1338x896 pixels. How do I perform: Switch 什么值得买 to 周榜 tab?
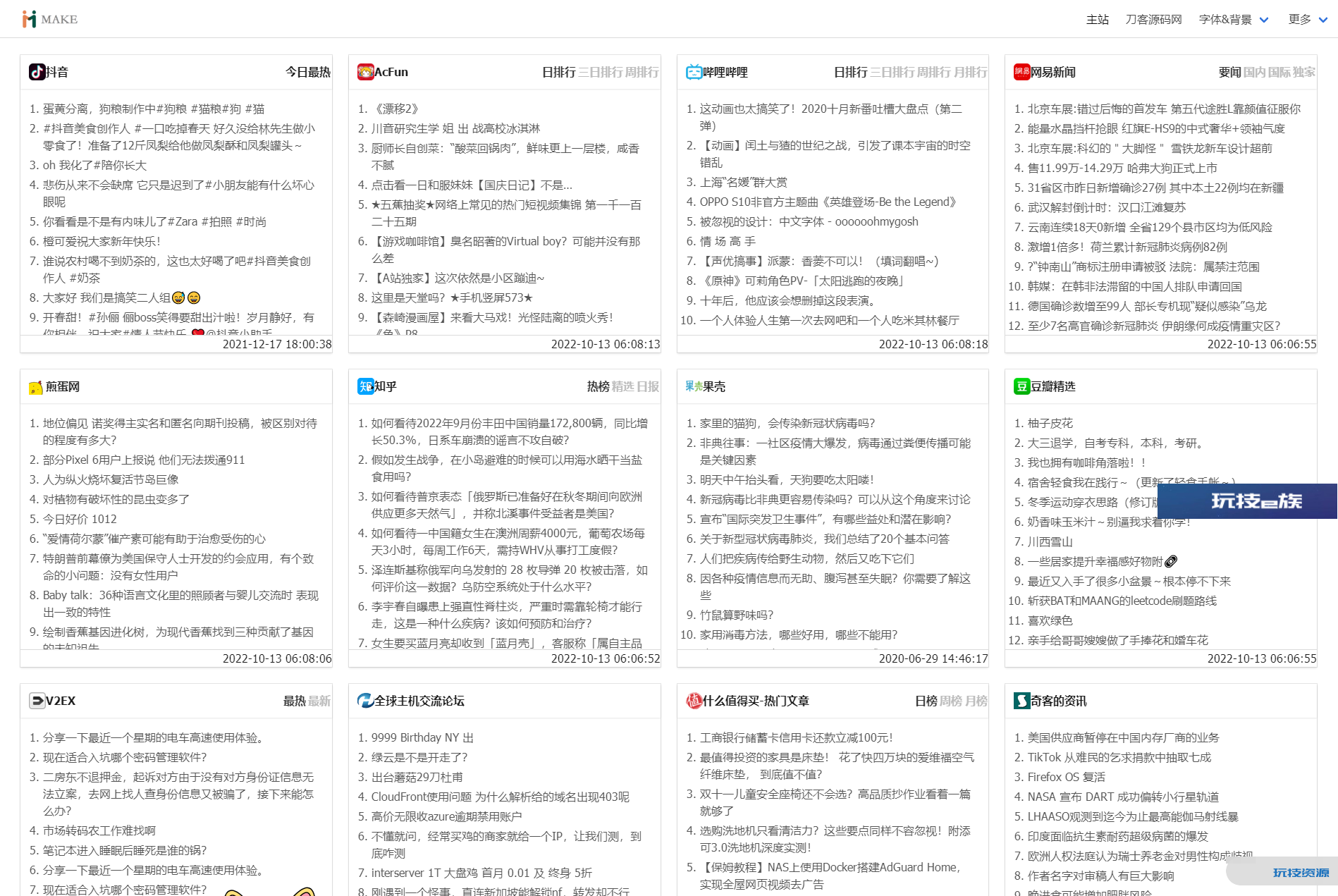click(x=951, y=701)
